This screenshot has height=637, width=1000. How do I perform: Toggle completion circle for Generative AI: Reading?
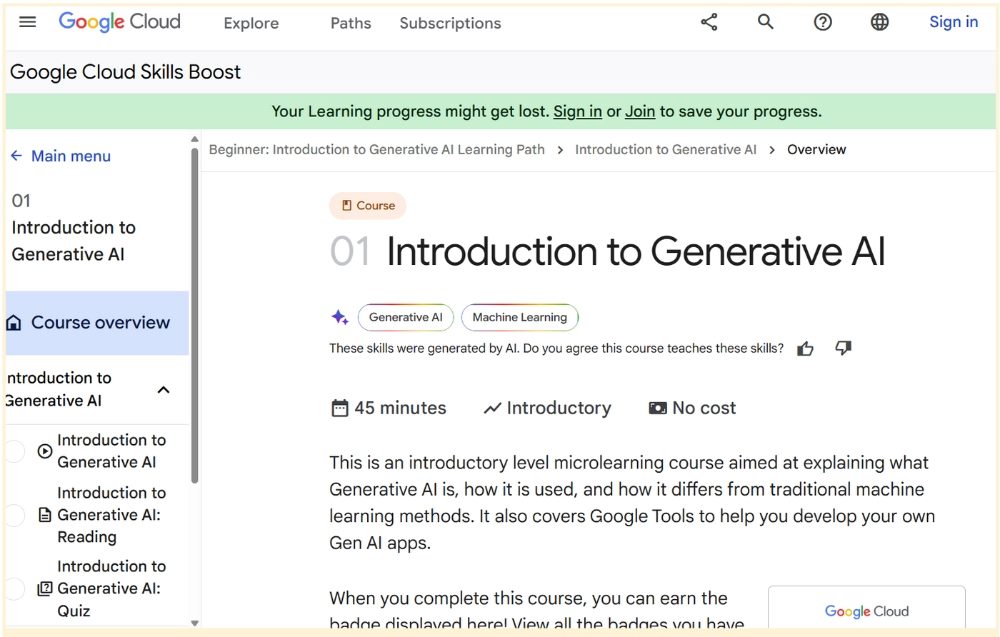pos(14,515)
